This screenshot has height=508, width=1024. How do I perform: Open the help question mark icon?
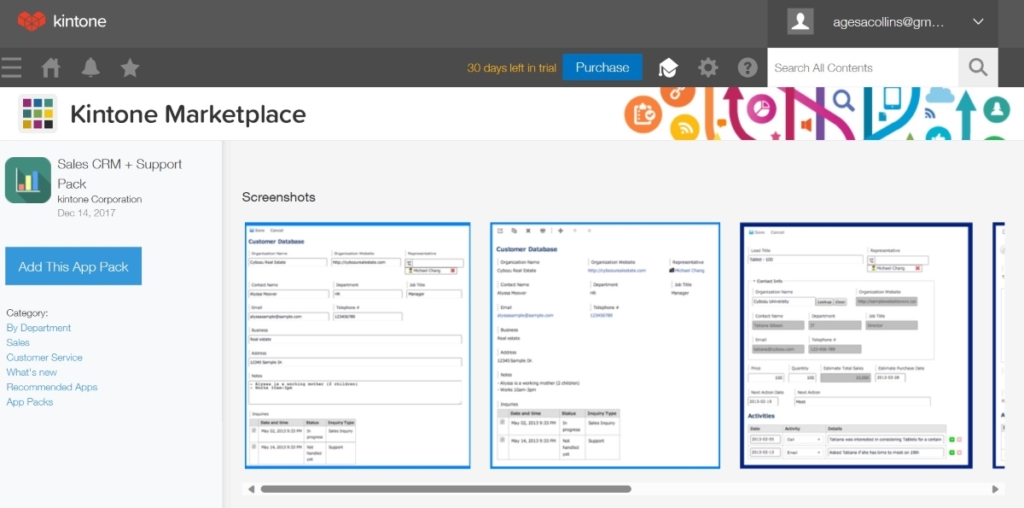(747, 68)
